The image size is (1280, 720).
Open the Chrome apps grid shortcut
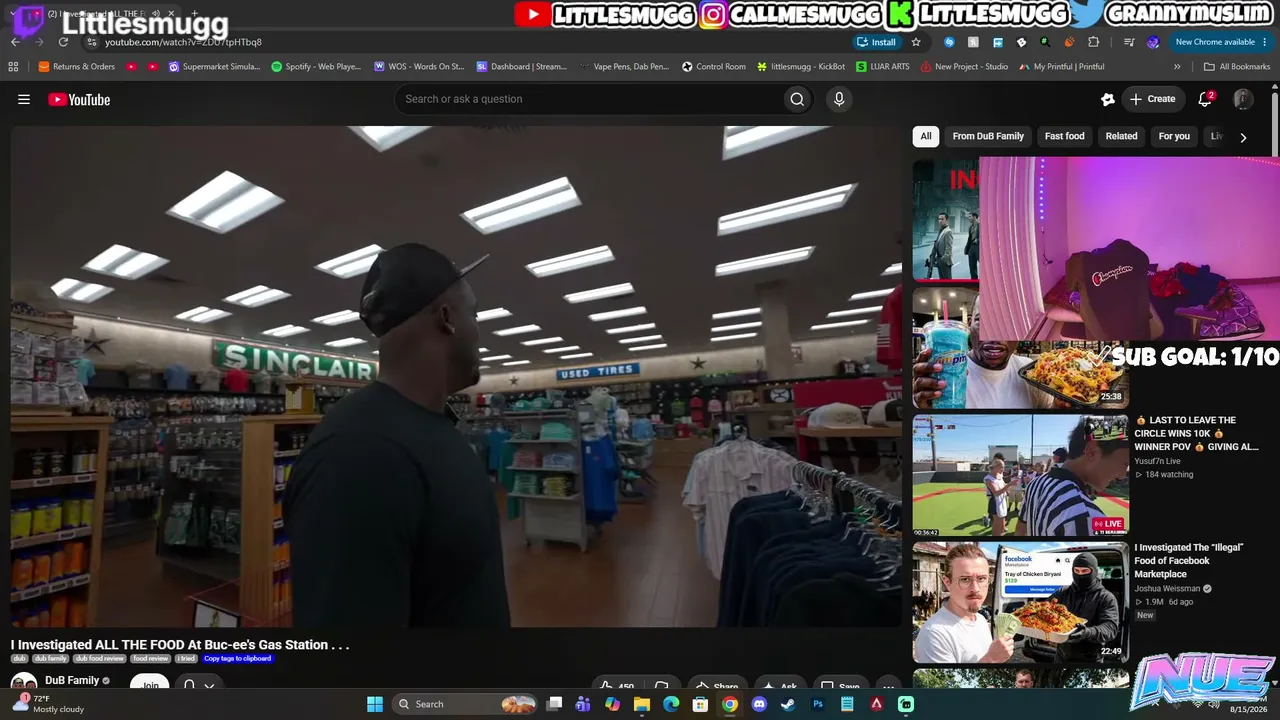click(13, 67)
